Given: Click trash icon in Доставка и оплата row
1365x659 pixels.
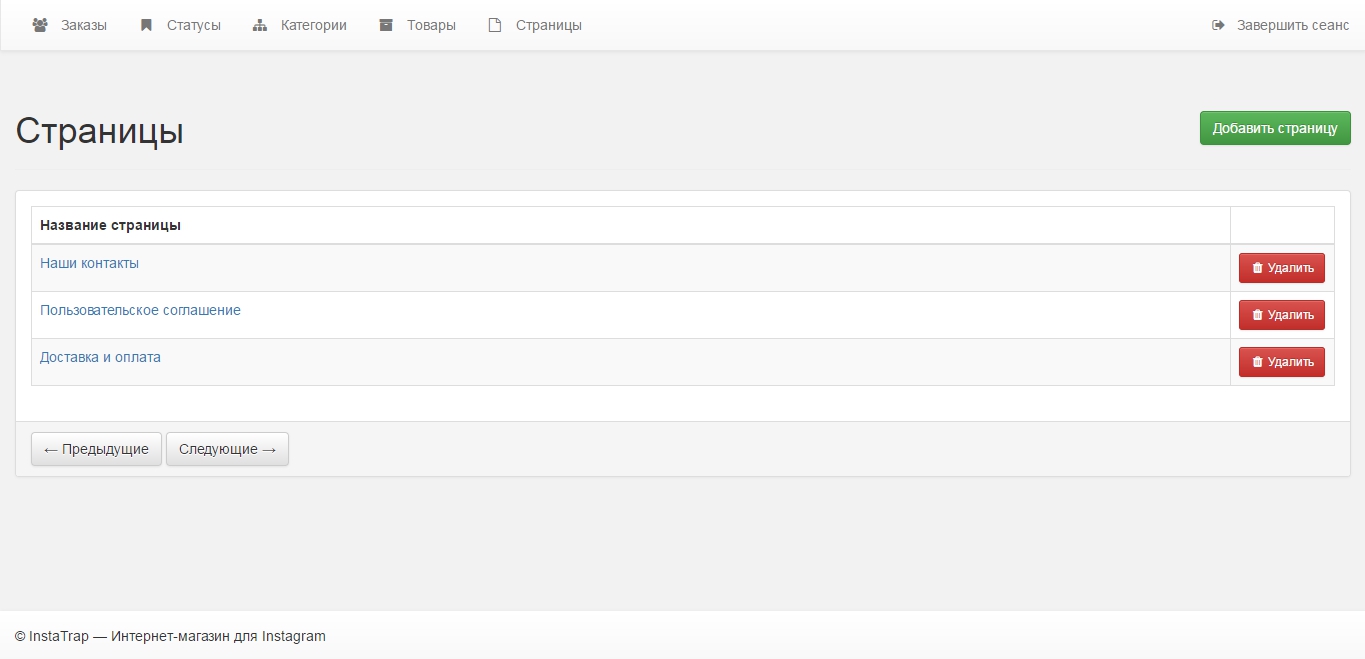Looking at the screenshot, I should [x=1258, y=362].
